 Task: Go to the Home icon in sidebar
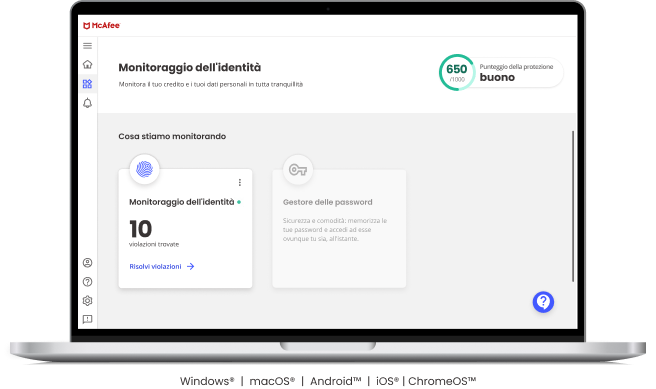point(87,64)
